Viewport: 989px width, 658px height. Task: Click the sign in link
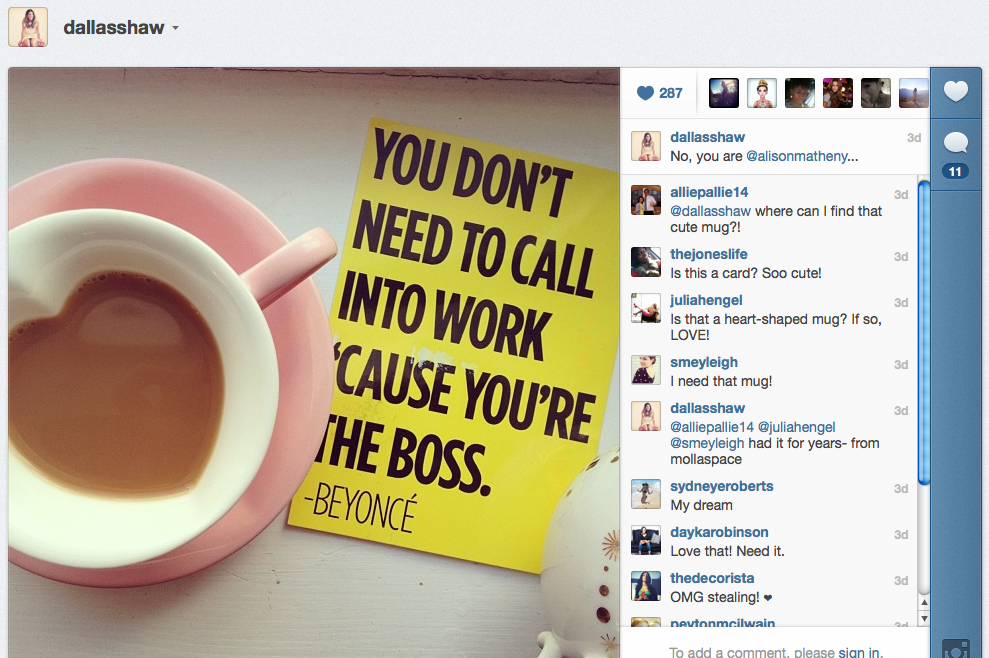click(858, 652)
